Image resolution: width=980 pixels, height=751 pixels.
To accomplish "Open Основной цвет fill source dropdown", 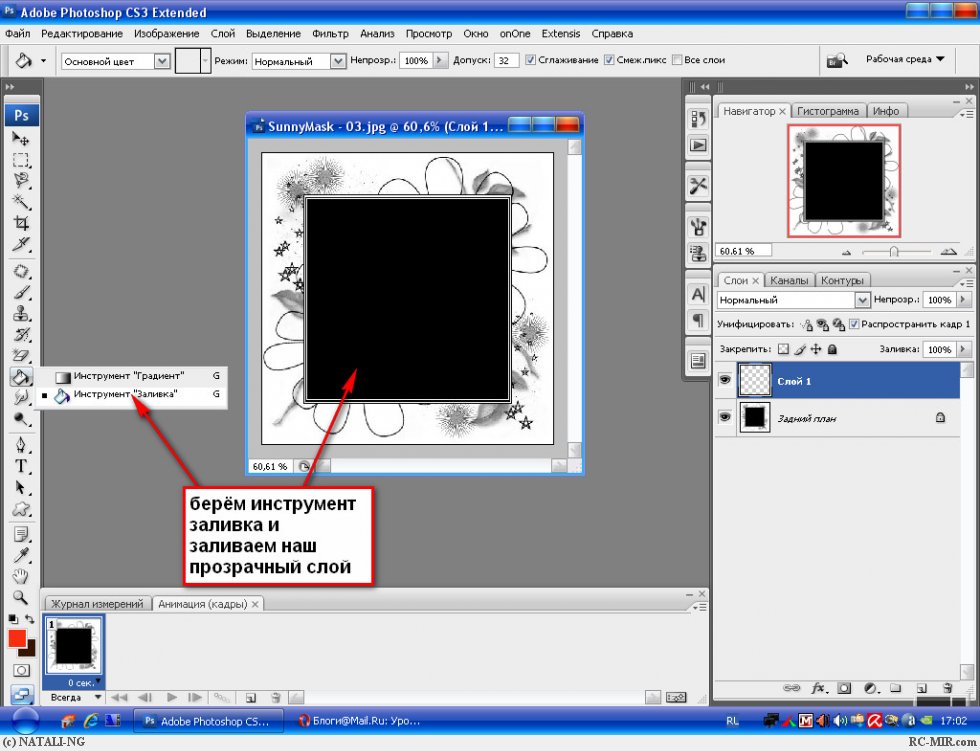I will tap(162, 61).
